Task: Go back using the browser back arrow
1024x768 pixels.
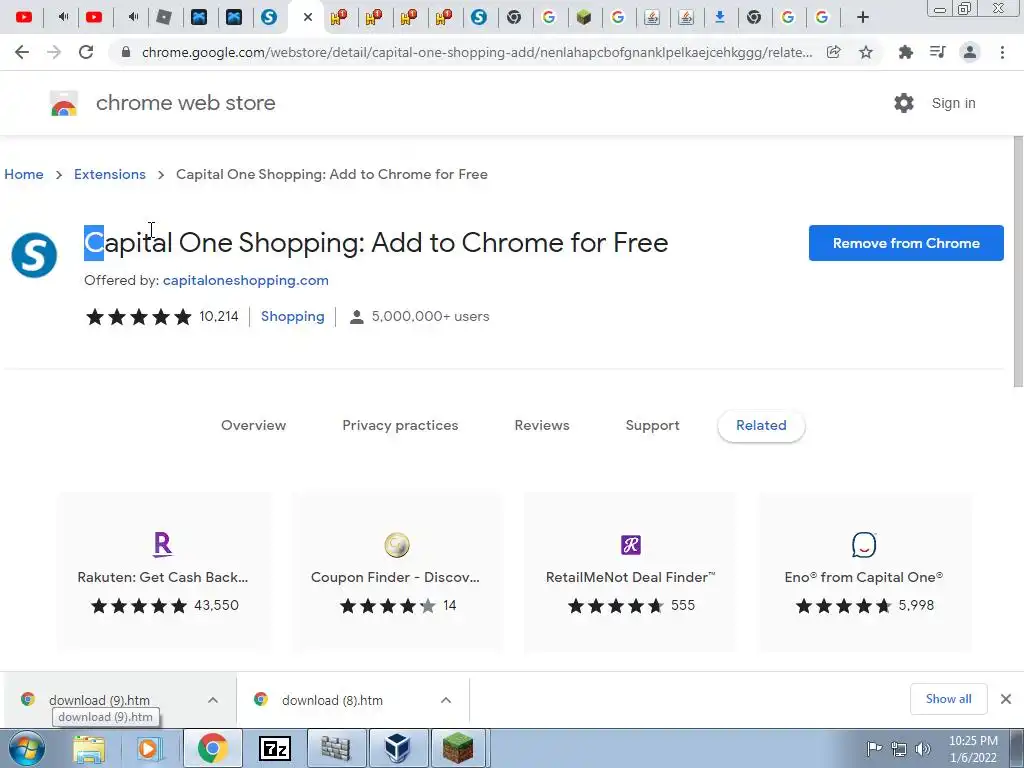Action: [22, 52]
